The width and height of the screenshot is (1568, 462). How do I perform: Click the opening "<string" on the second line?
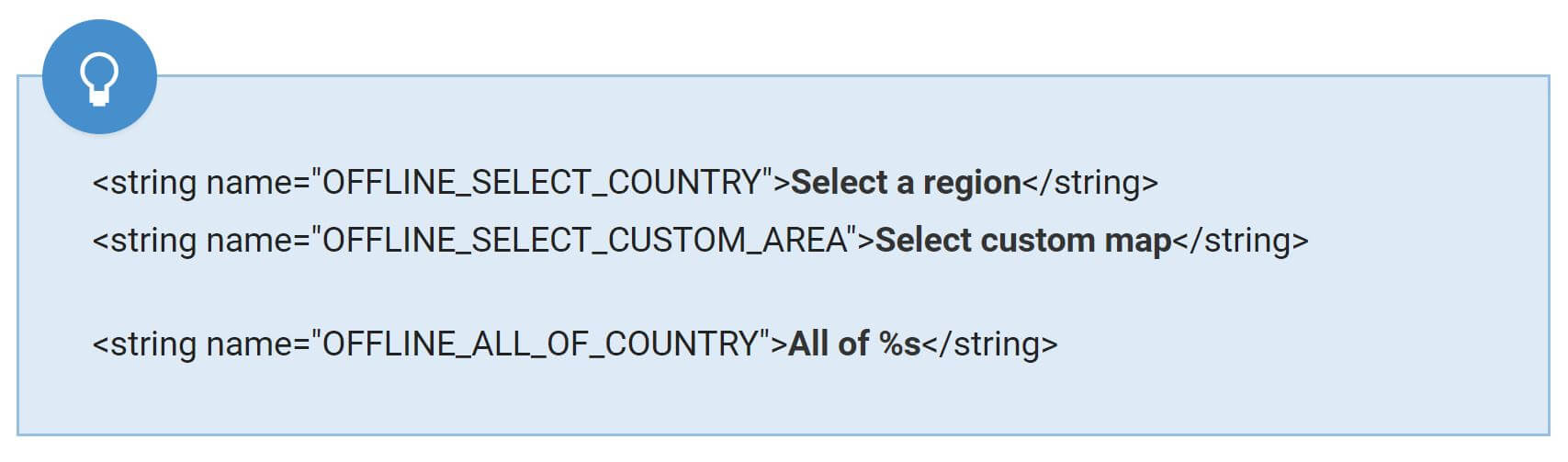(x=144, y=241)
